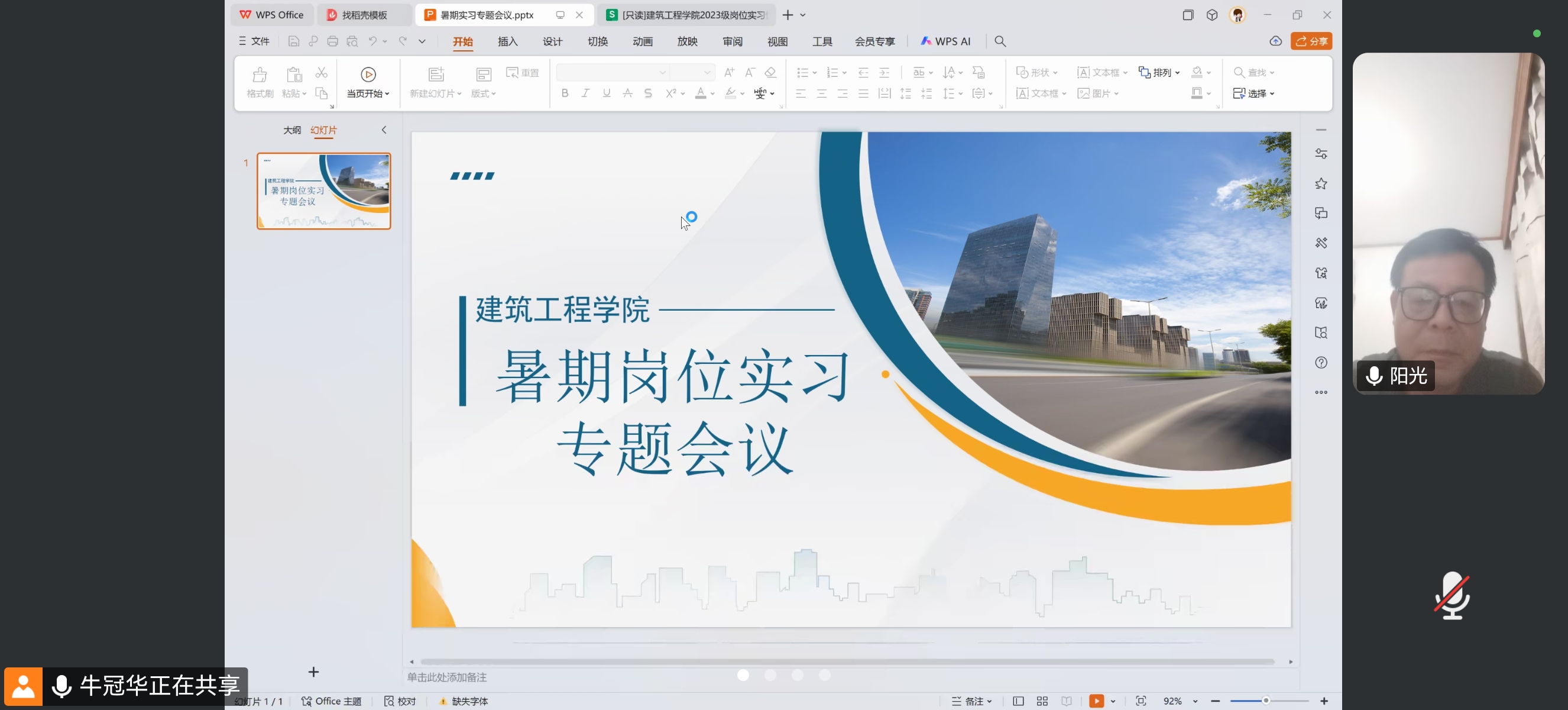Click the zoom slider handle
1568x710 pixels.
coord(1265,701)
